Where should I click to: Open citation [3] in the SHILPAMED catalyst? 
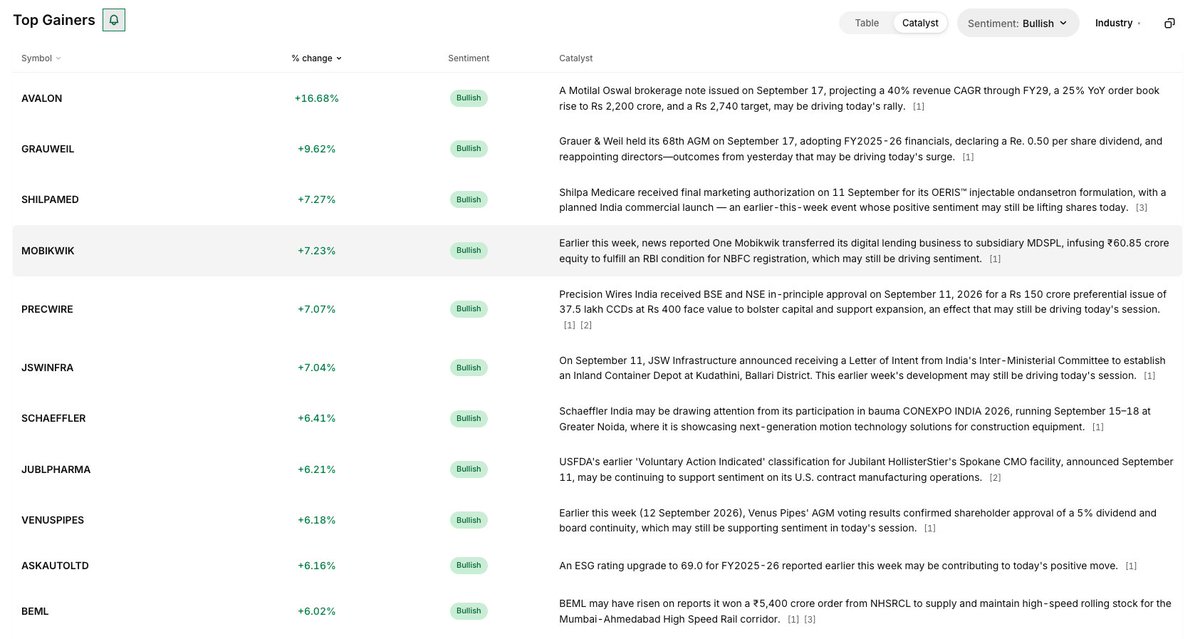[1142, 208]
